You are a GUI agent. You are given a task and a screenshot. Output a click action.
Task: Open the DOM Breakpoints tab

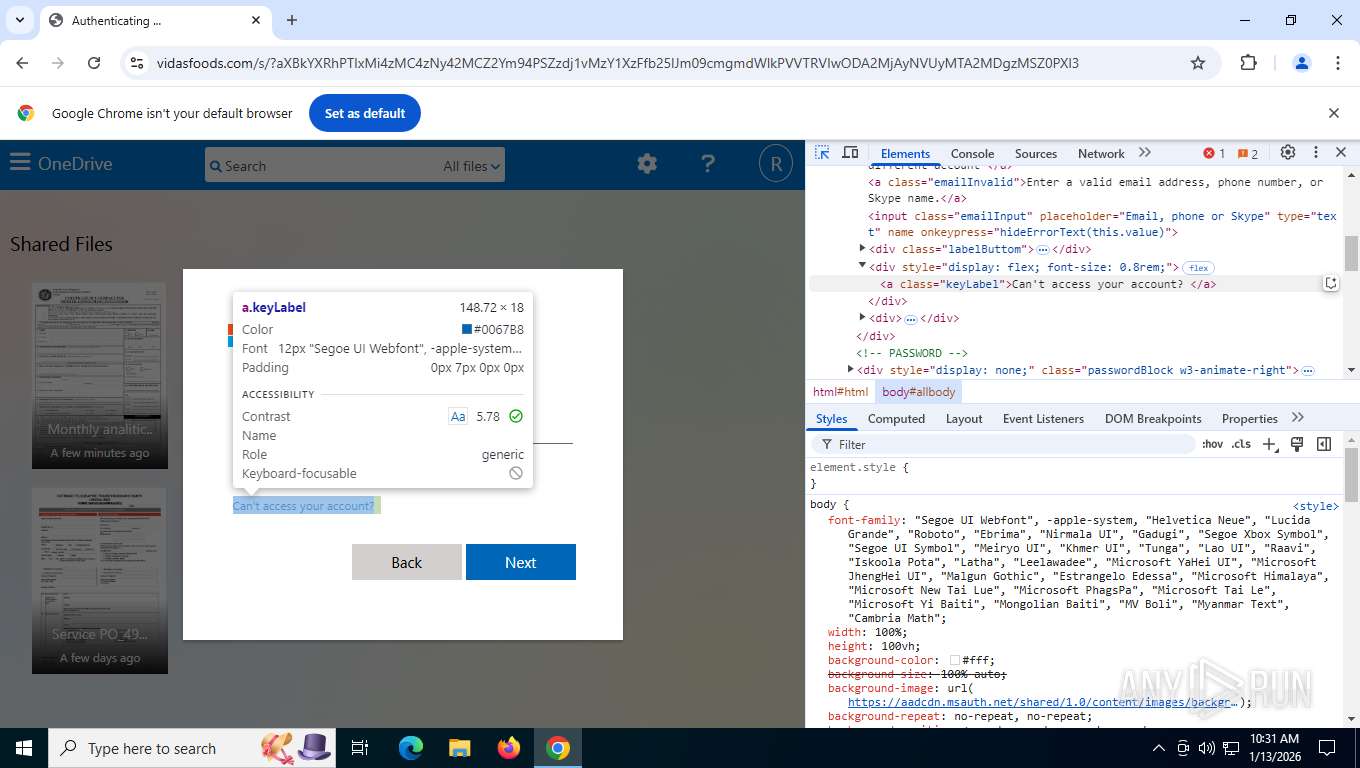point(1155,419)
